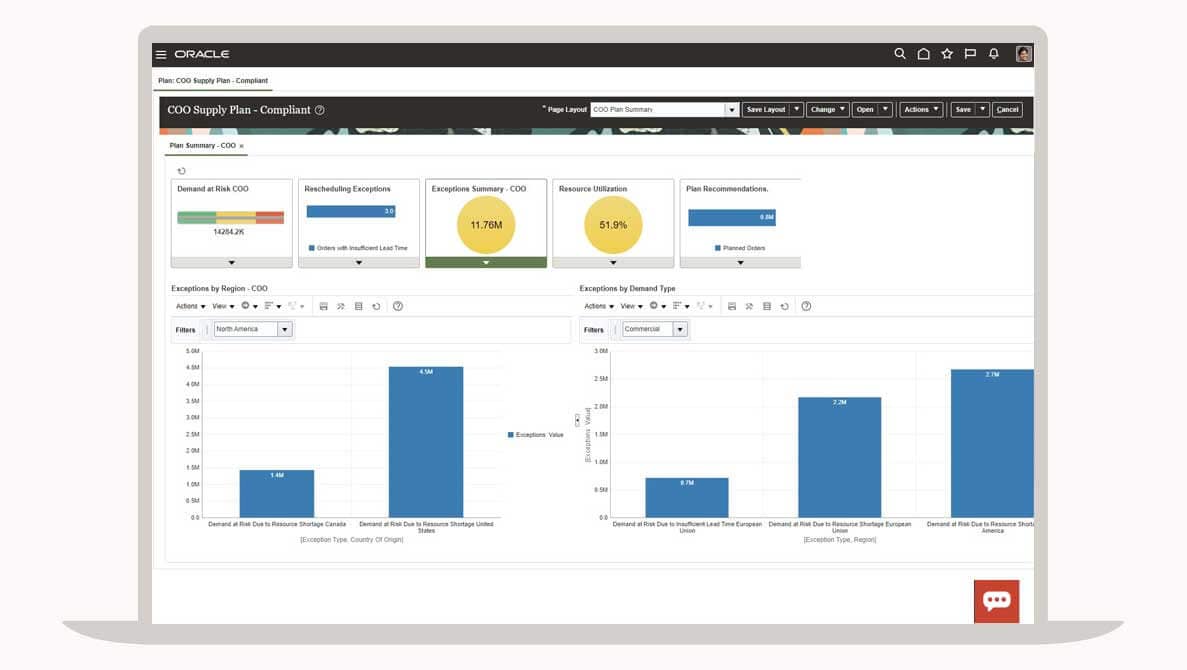The image size is (1187, 670).
Task: Click the 4.5M United States bar
Action: [x=426, y=441]
